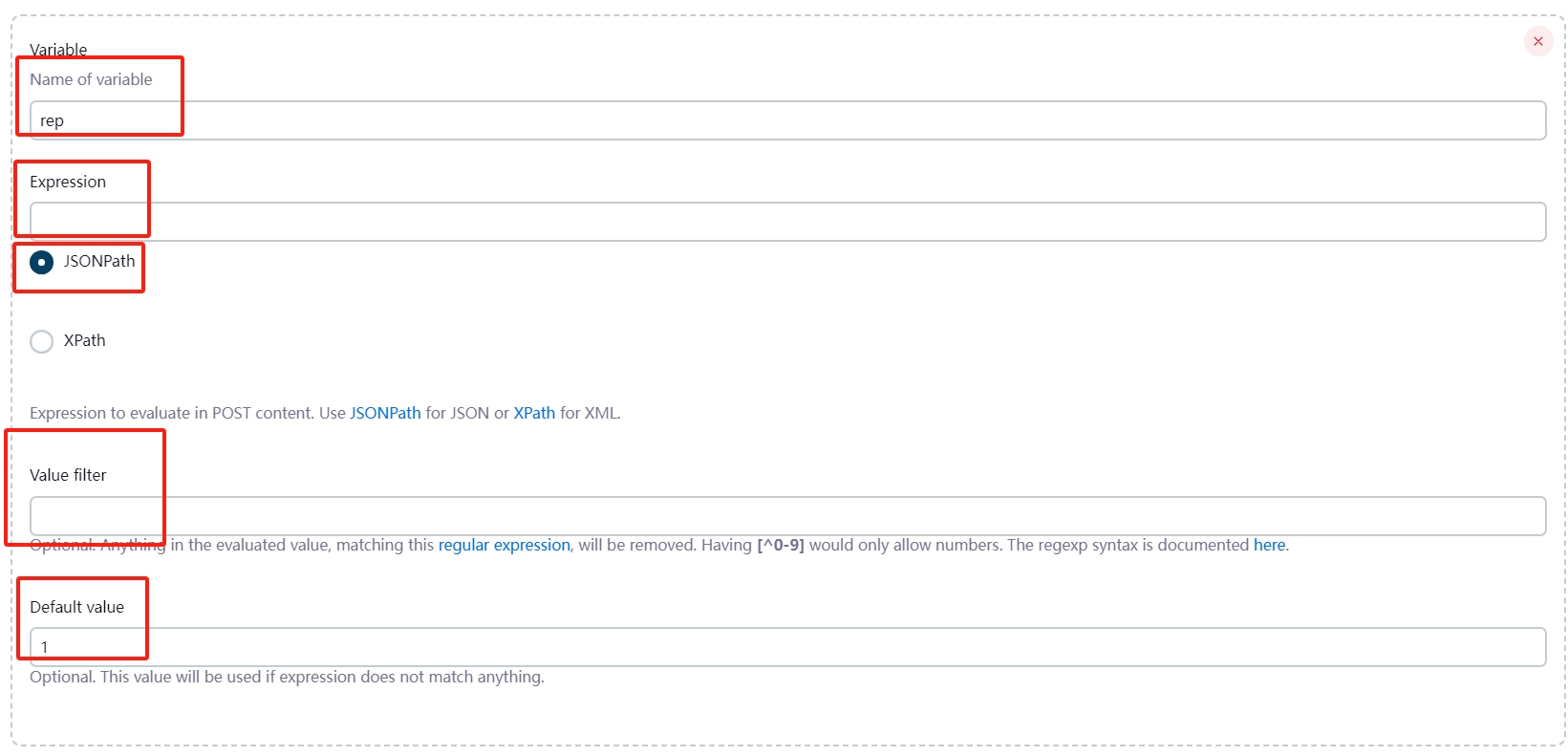This screenshot has height=756, width=1568.
Task: Click the Name of variable field containing rep
Action: (787, 120)
